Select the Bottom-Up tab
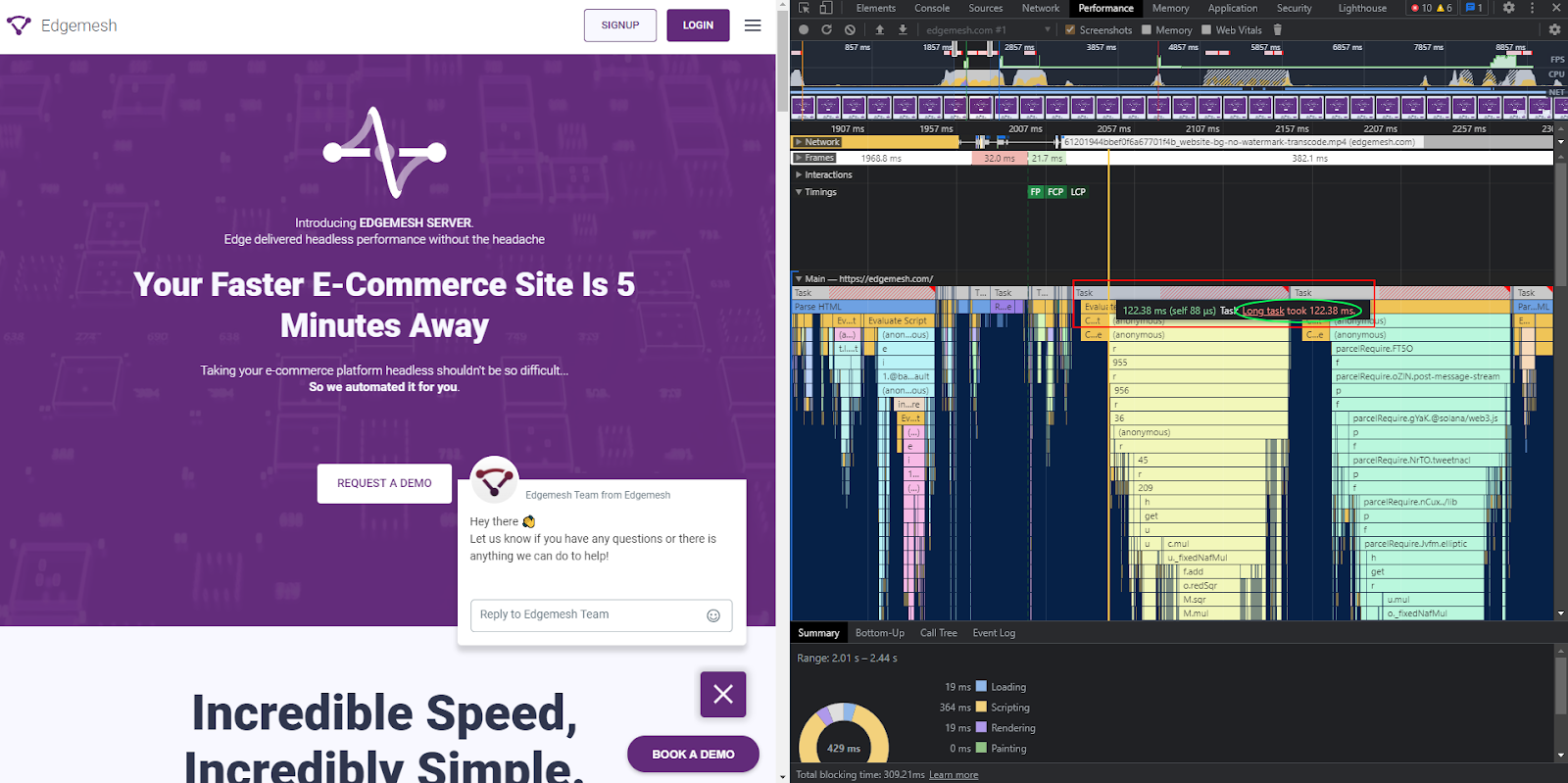Viewport: 1568px width, 783px height. pos(880,633)
